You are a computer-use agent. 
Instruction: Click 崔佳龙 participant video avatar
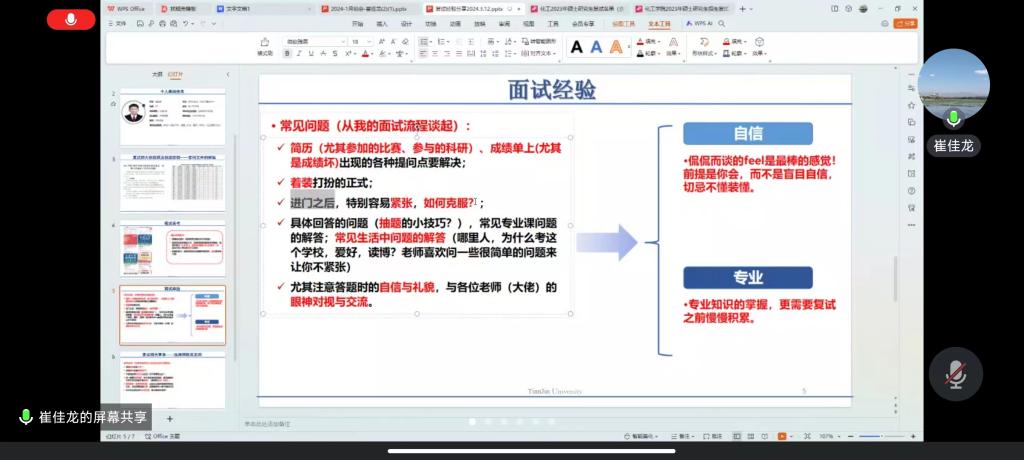[953, 85]
